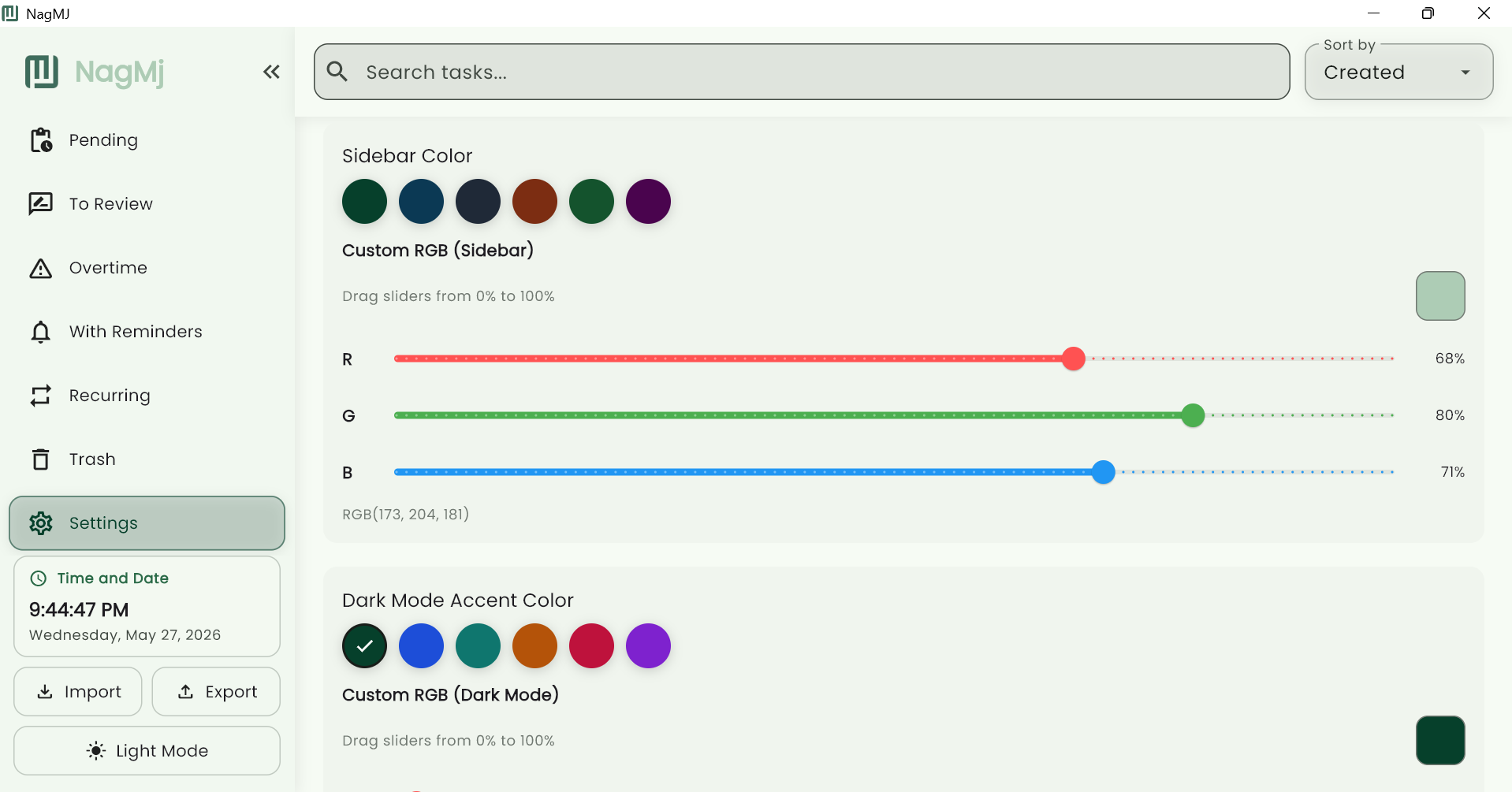Open the Sort by Created dropdown

click(1398, 72)
